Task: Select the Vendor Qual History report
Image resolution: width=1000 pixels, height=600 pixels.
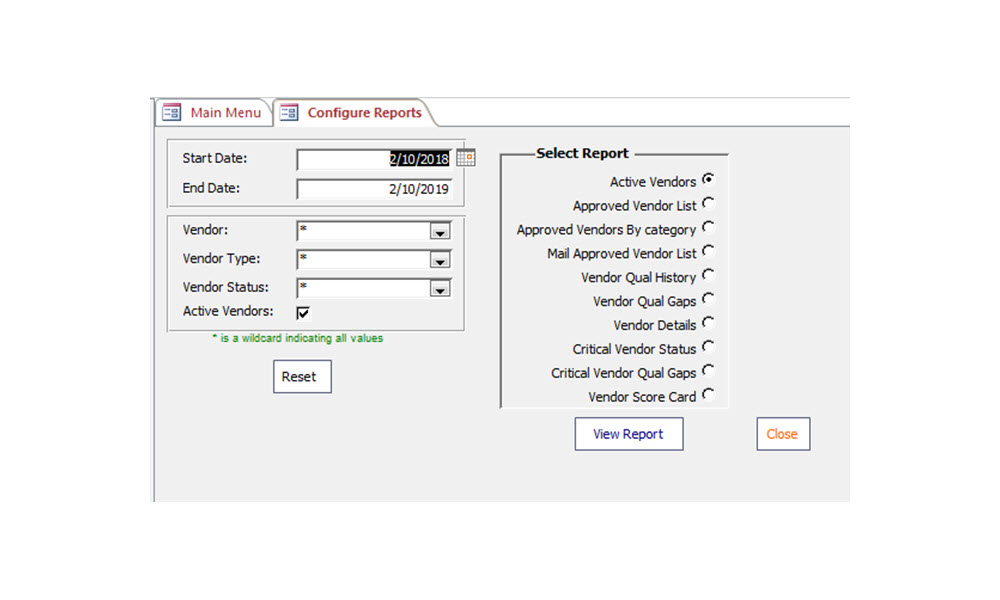Action: tap(708, 275)
